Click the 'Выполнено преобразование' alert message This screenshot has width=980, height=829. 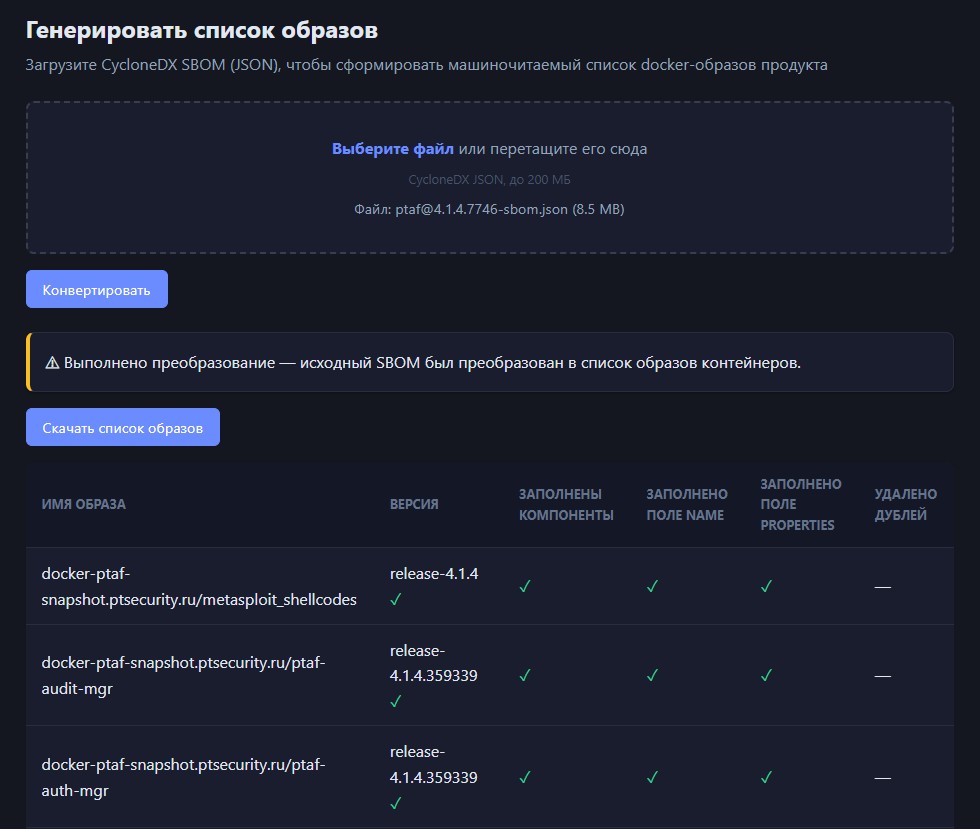coord(432,363)
